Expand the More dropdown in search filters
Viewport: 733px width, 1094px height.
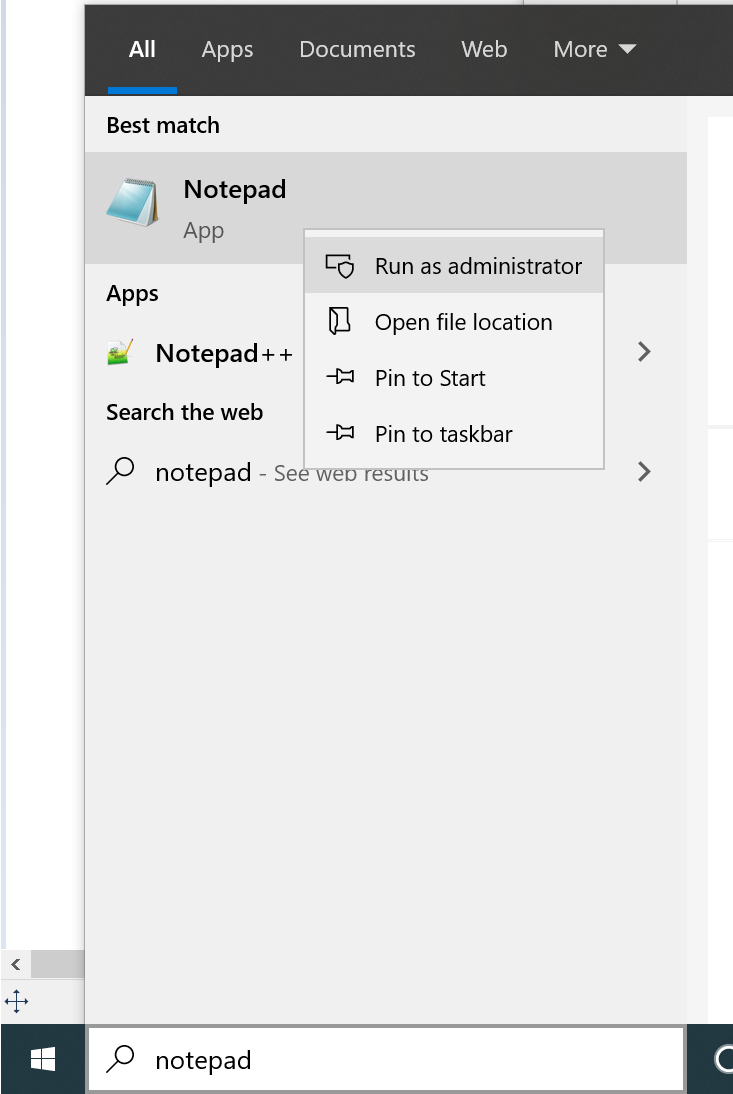[594, 49]
